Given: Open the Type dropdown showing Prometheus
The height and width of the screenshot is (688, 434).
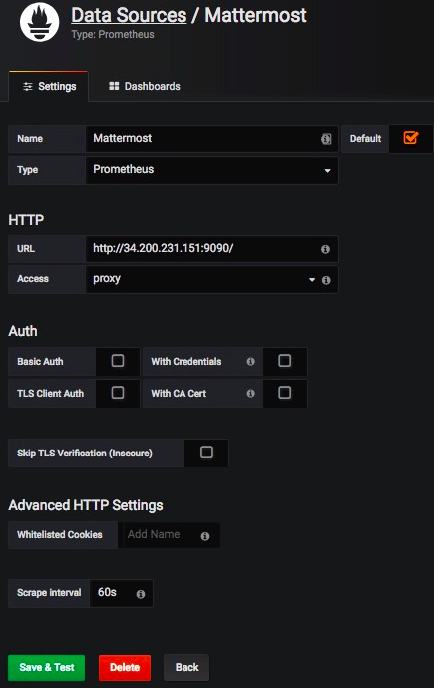Looking at the screenshot, I should tap(212, 170).
